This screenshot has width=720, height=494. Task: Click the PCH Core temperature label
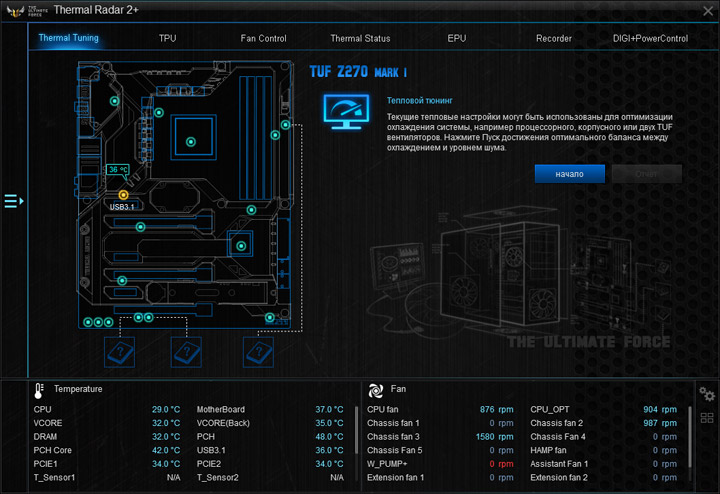[53, 450]
